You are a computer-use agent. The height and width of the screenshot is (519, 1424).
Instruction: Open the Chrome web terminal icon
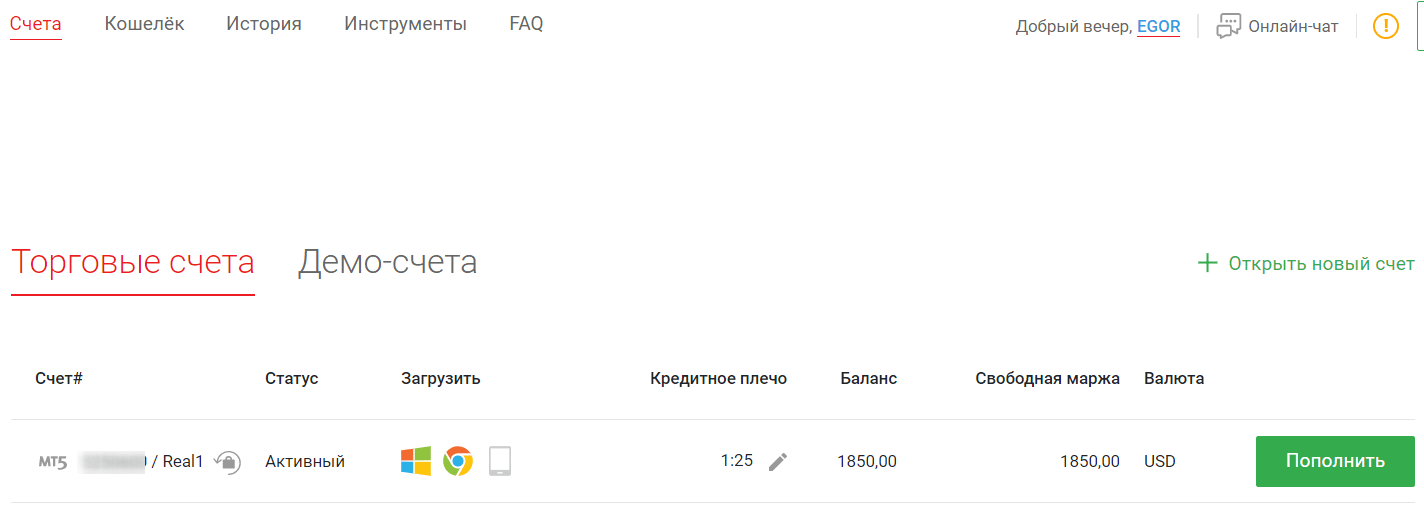coord(458,461)
